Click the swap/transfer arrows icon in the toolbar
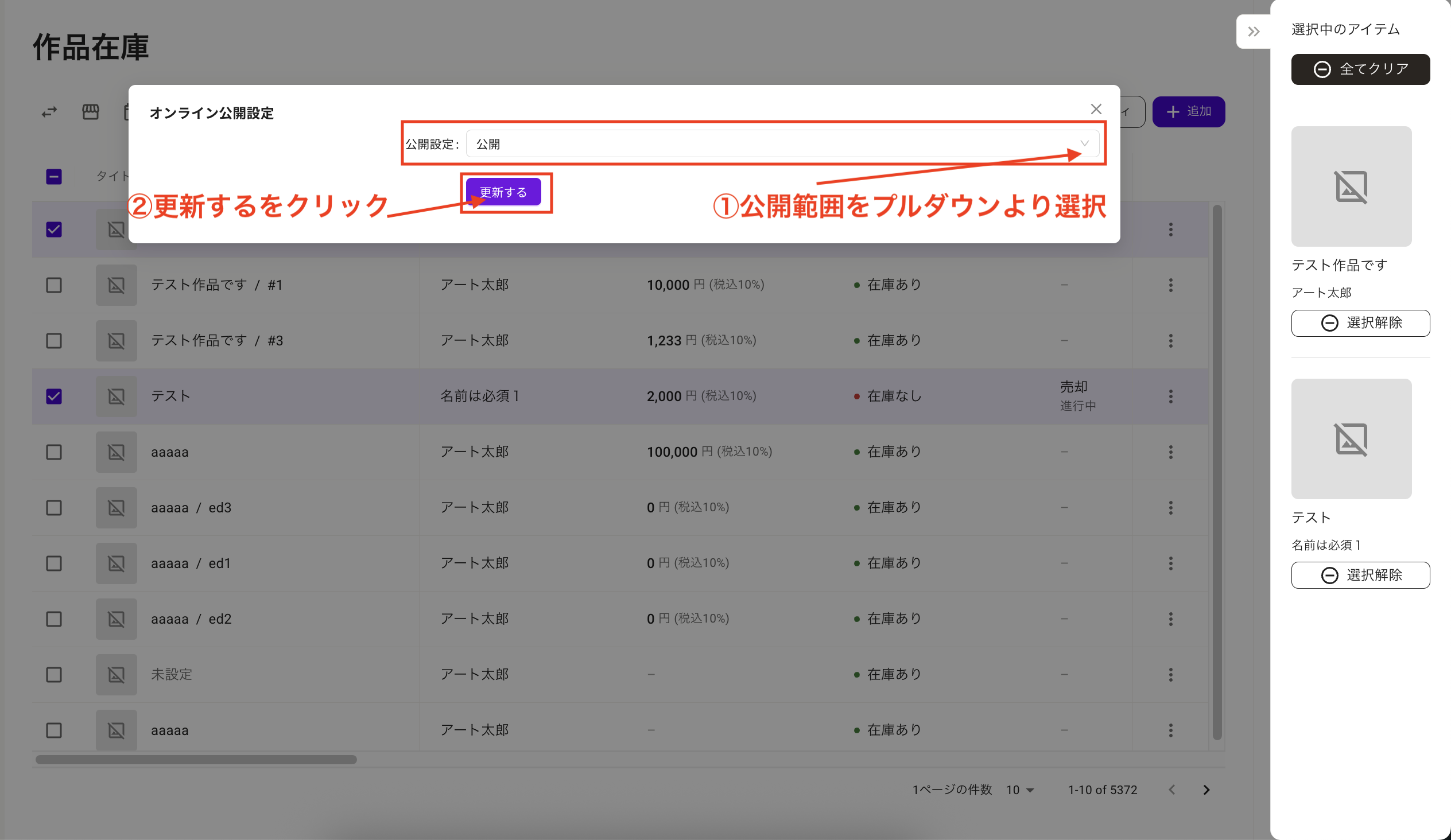1451x840 pixels. [49, 112]
